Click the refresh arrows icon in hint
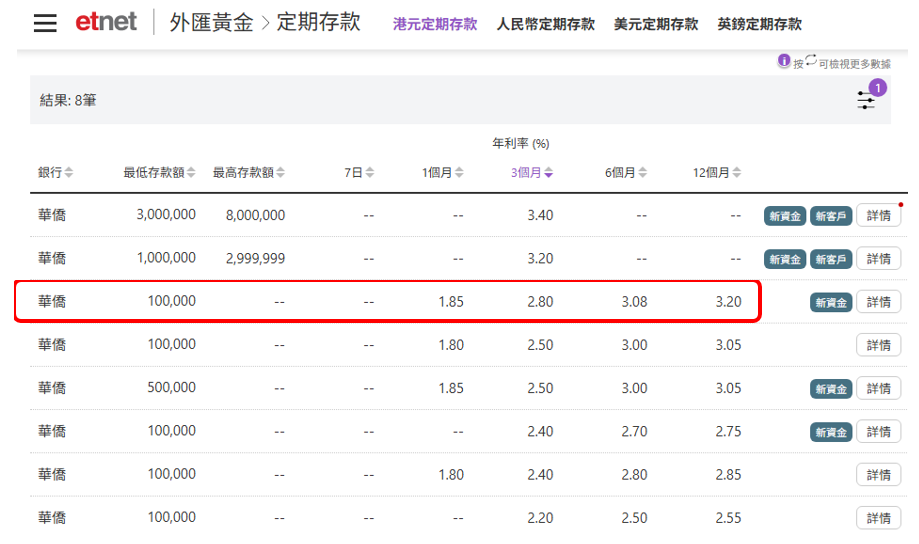The image size is (919, 544). 811,60
